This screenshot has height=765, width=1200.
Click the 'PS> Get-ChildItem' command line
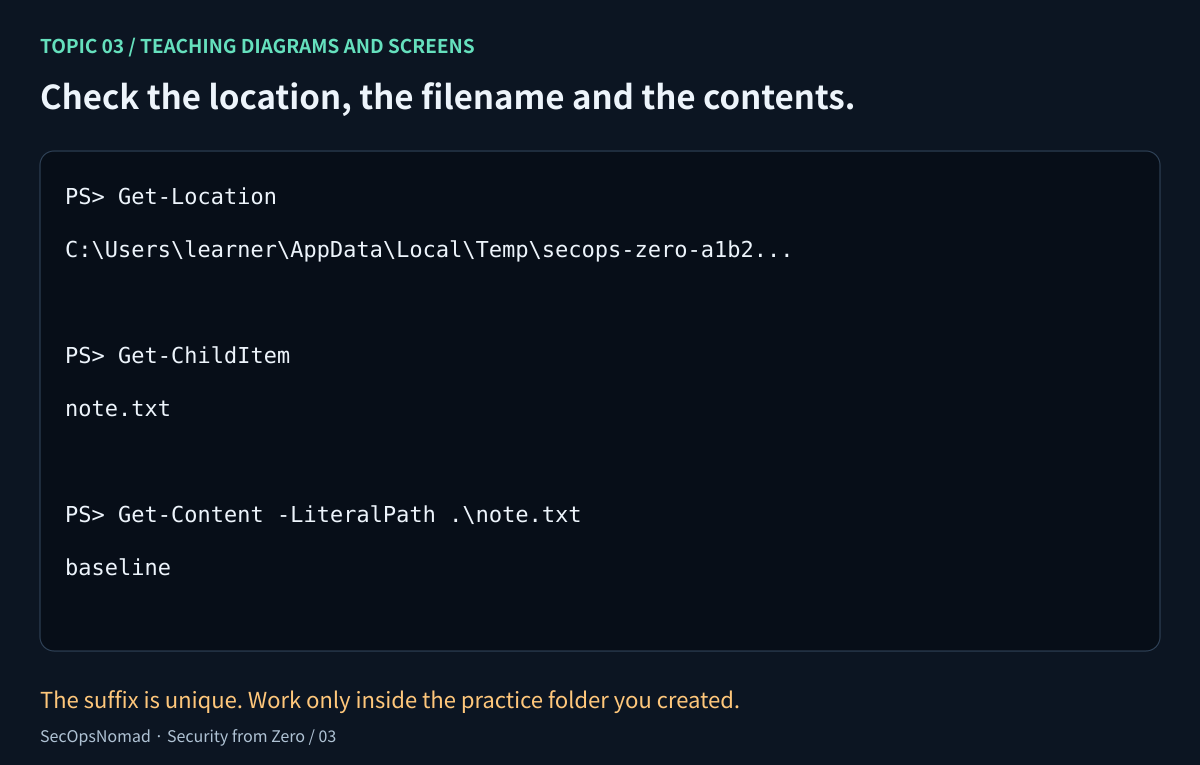coord(178,356)
